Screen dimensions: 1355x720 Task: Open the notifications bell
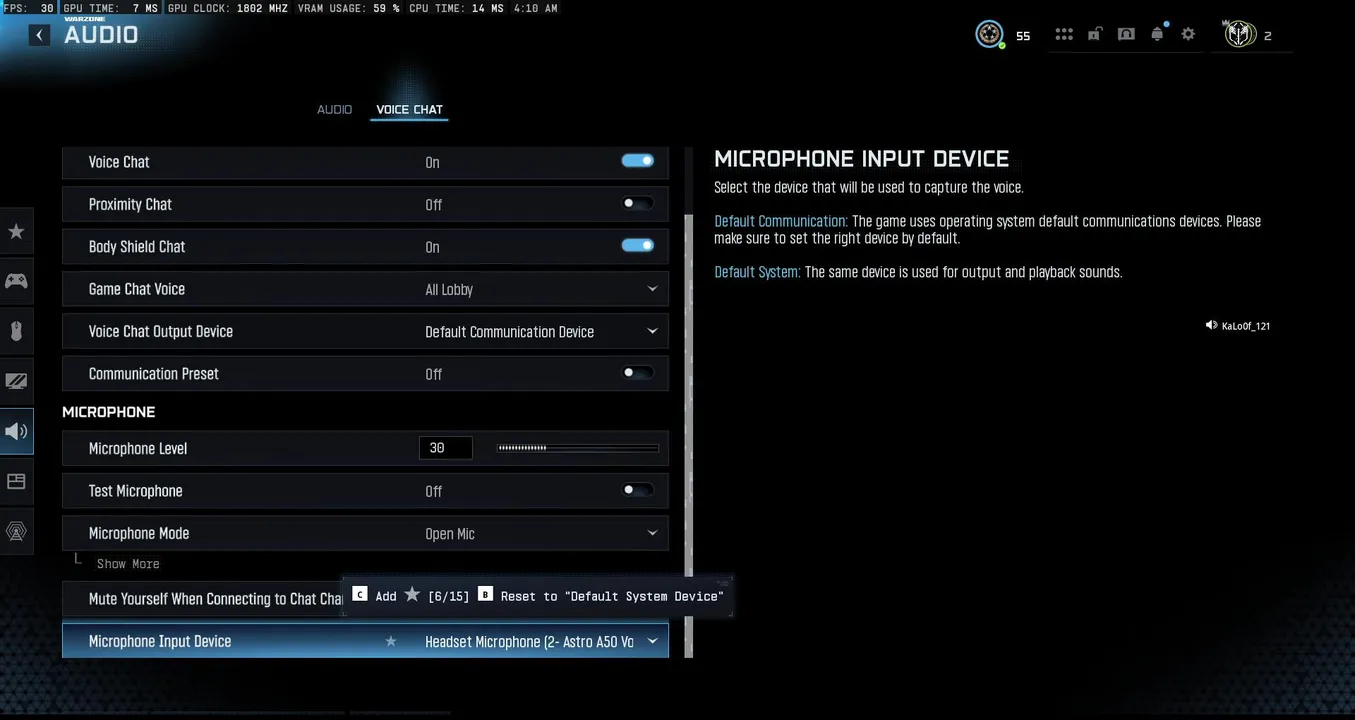tap(1157, 34)
